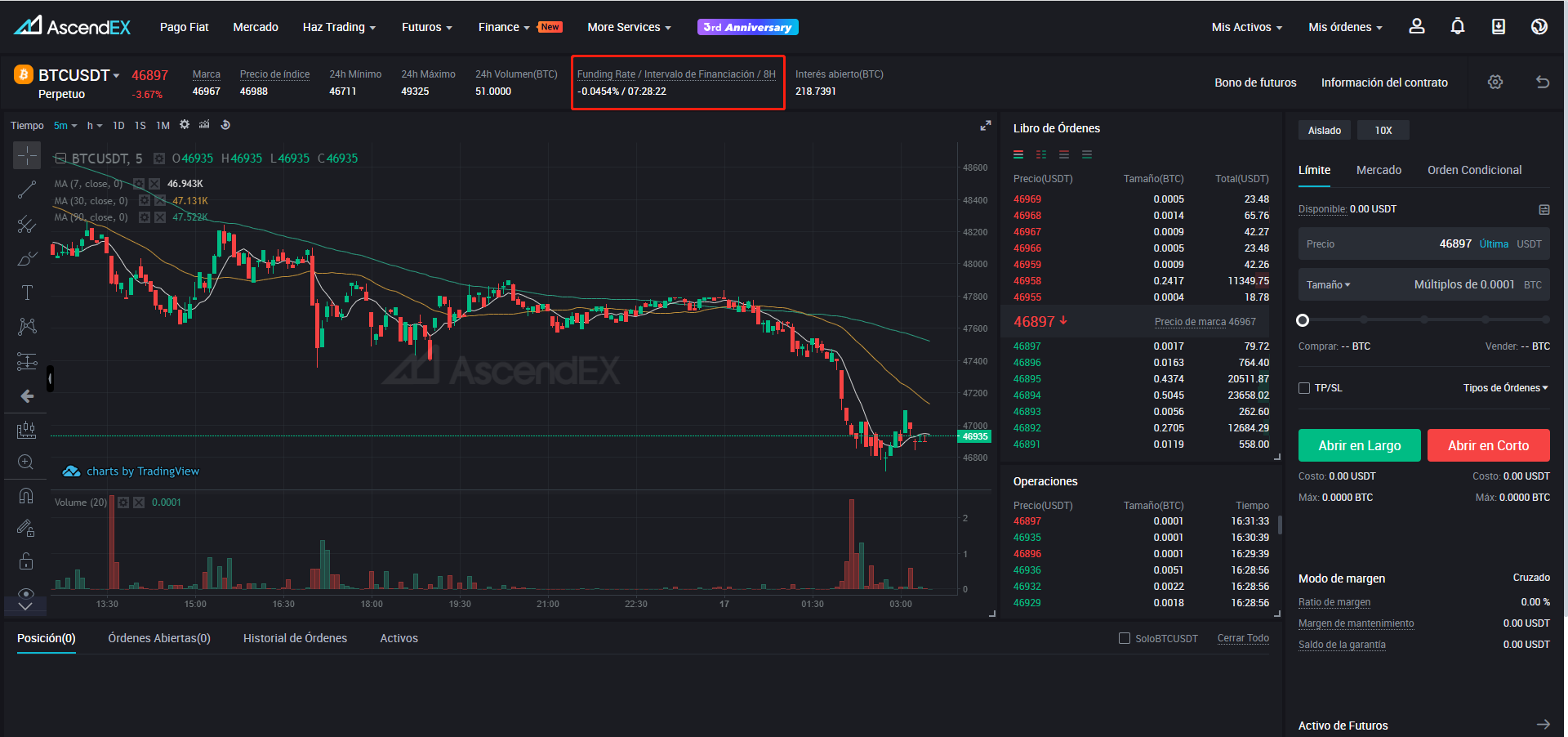The height and width of the screenshot is (737, 1568).
Task: Open the 5m timeframe dropdown
Action: click(65, 126)
